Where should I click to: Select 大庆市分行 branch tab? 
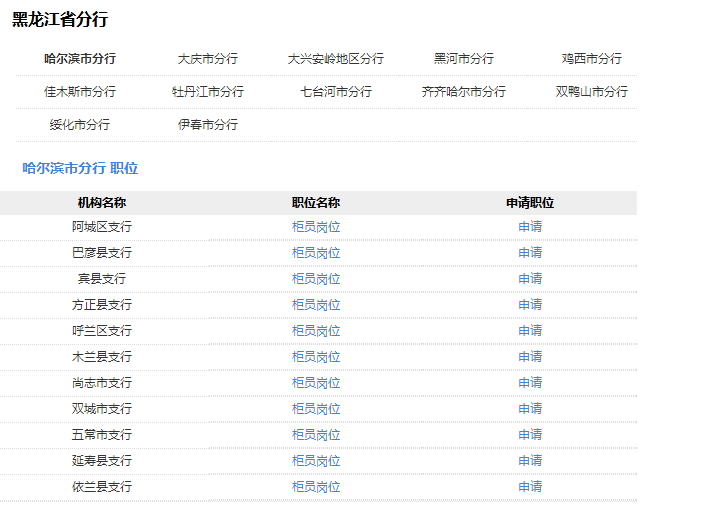coord(207,59)
